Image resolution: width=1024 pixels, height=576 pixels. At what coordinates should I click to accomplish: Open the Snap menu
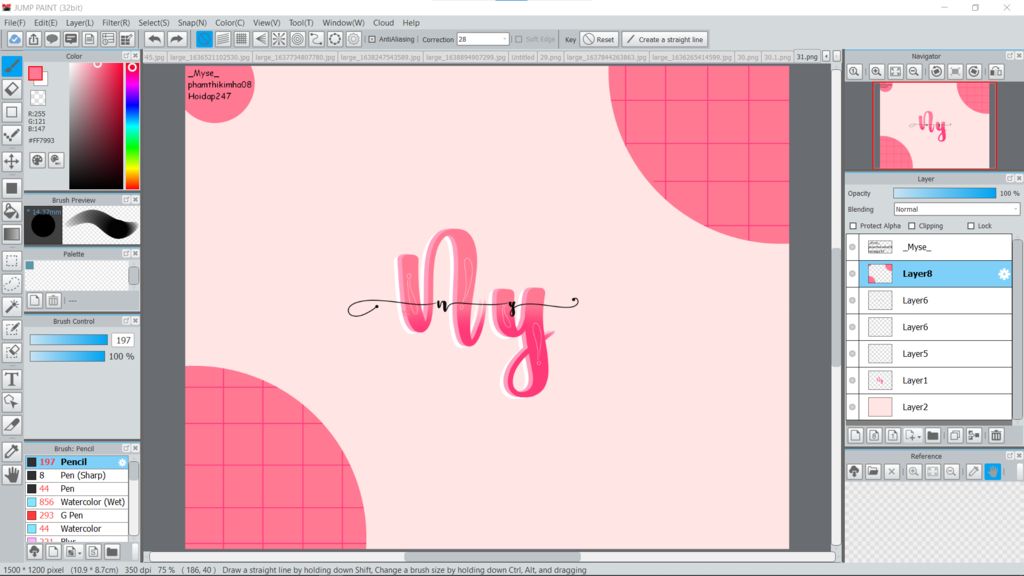click(192, 22)
